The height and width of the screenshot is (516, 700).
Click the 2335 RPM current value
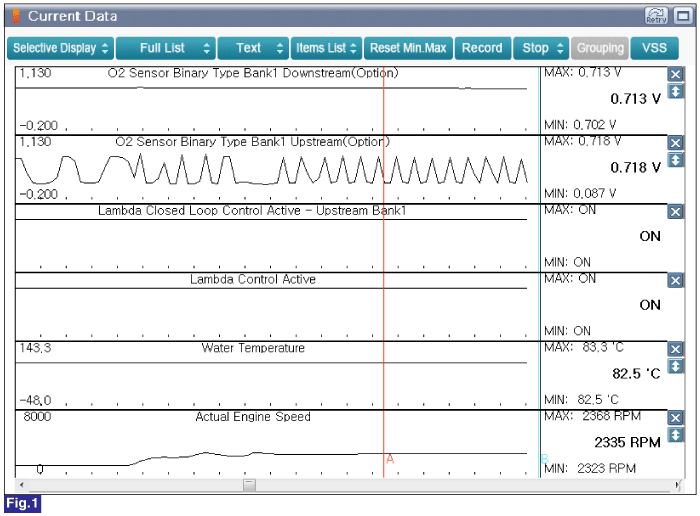tap(627, 443)
